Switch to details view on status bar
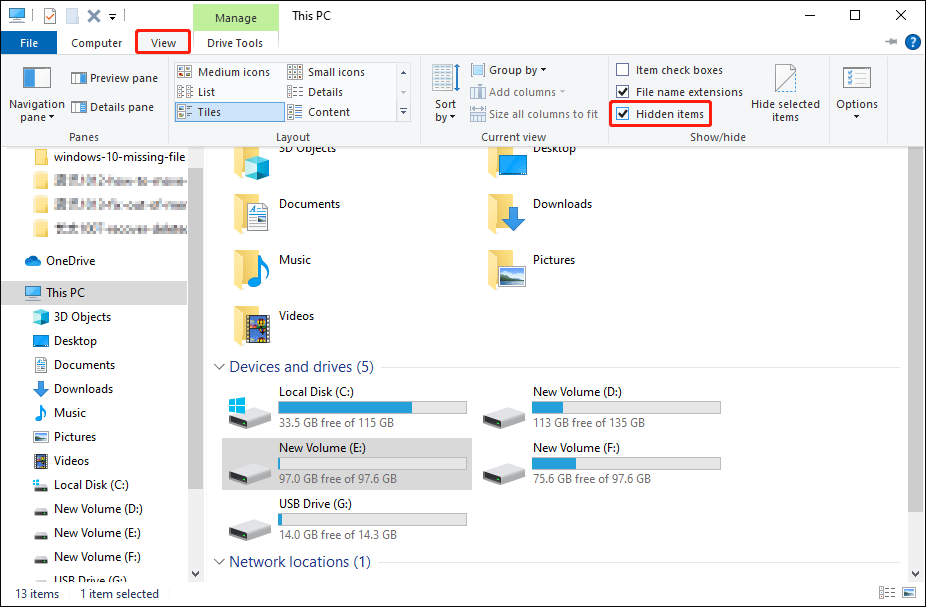Viewport: 926px width, 607px height. click(886, 592)
